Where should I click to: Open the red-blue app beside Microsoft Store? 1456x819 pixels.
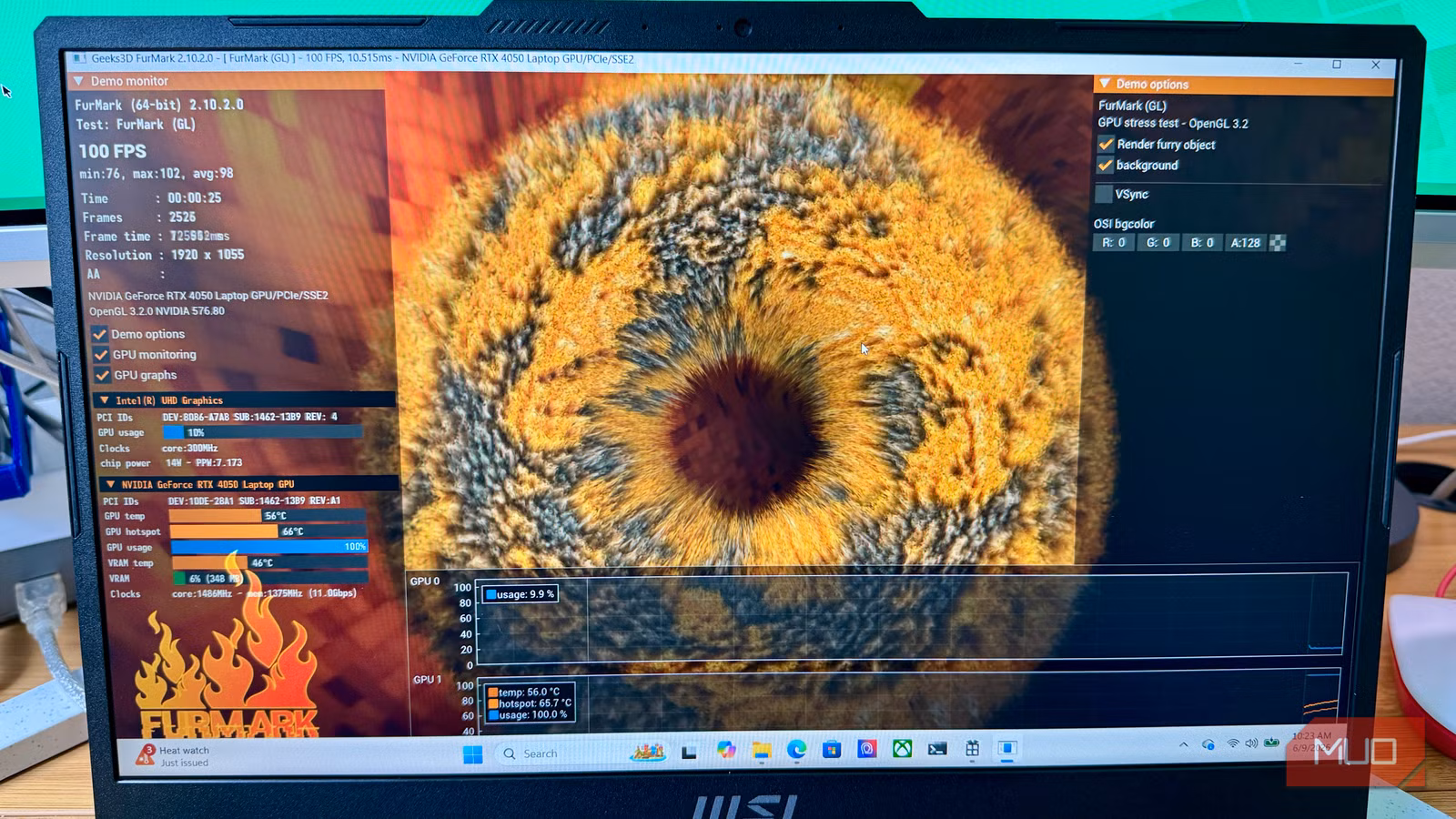coord(867,749)
